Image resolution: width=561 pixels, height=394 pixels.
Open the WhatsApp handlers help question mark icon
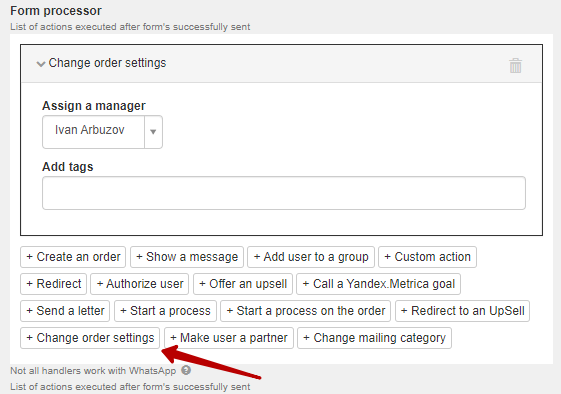click(186, 370)
